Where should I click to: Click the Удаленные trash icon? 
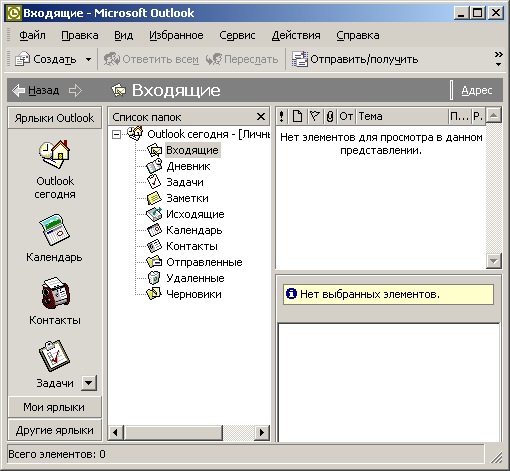coord(155,278)
